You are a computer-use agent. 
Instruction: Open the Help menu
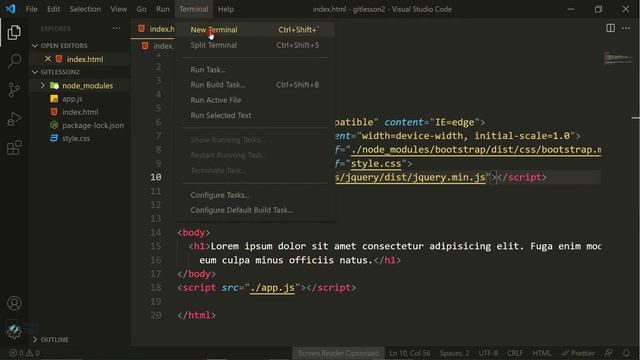pos(226,9)
